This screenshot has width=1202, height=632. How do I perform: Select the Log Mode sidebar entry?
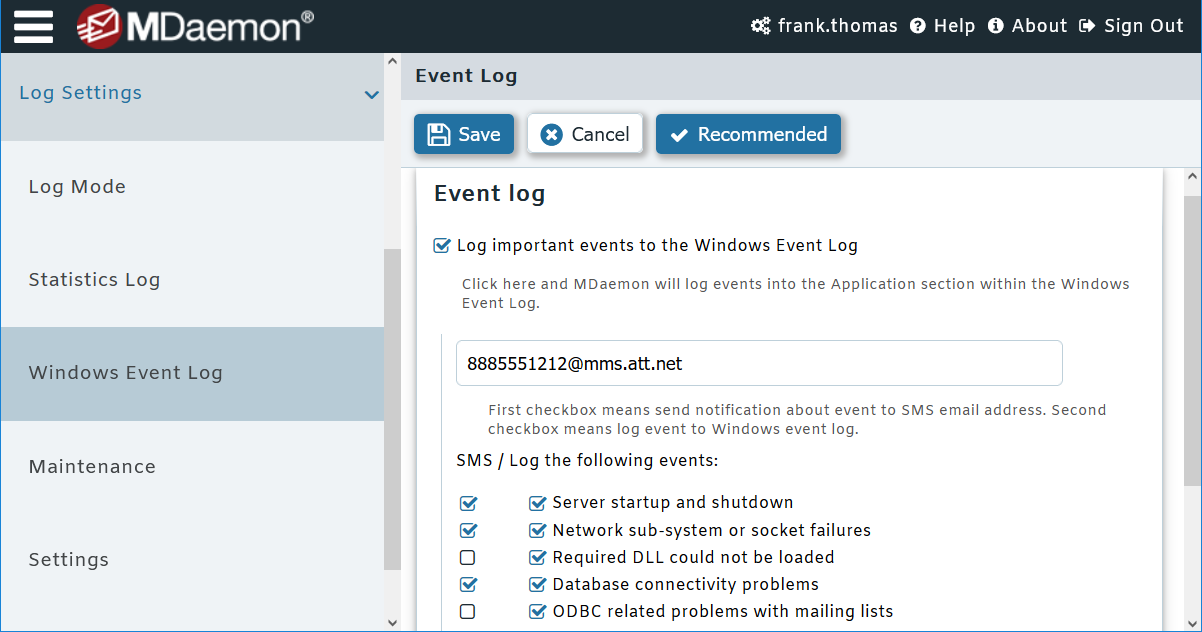[x=77, y=187]
